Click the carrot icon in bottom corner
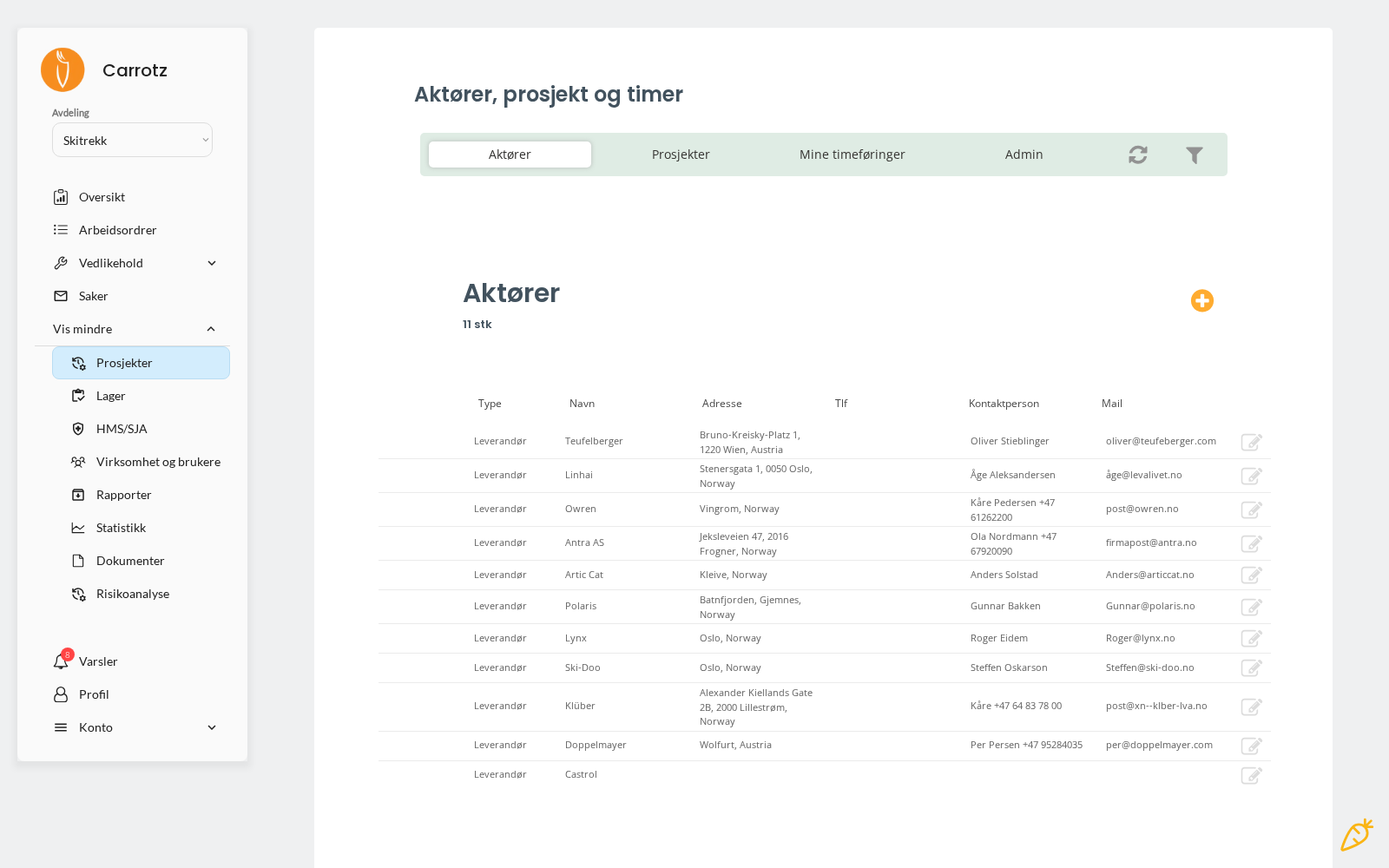This screenshot has width=1389, height=868. 1356,835
